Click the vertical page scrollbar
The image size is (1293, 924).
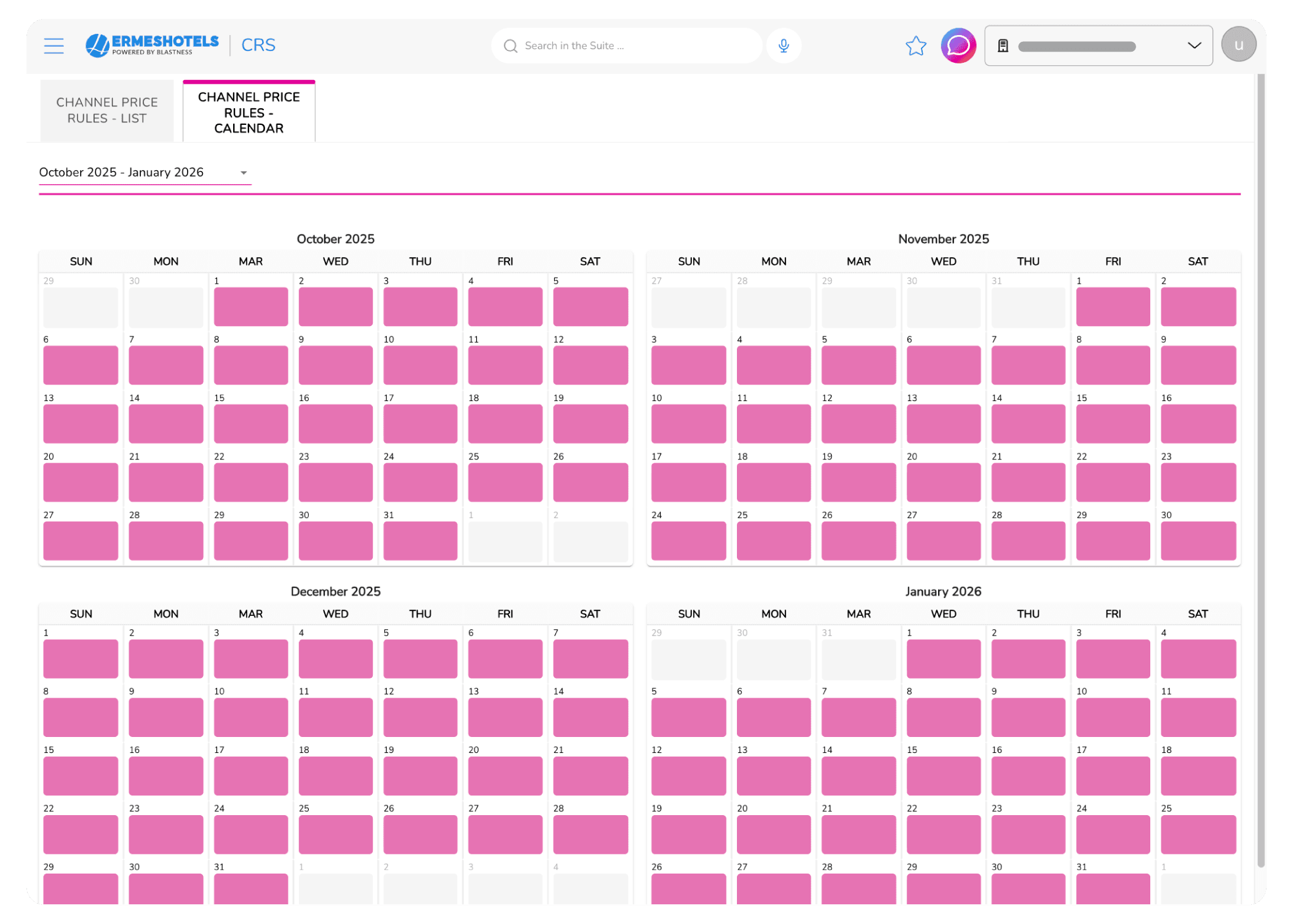pyautogui.click(x=1260, y=468)
